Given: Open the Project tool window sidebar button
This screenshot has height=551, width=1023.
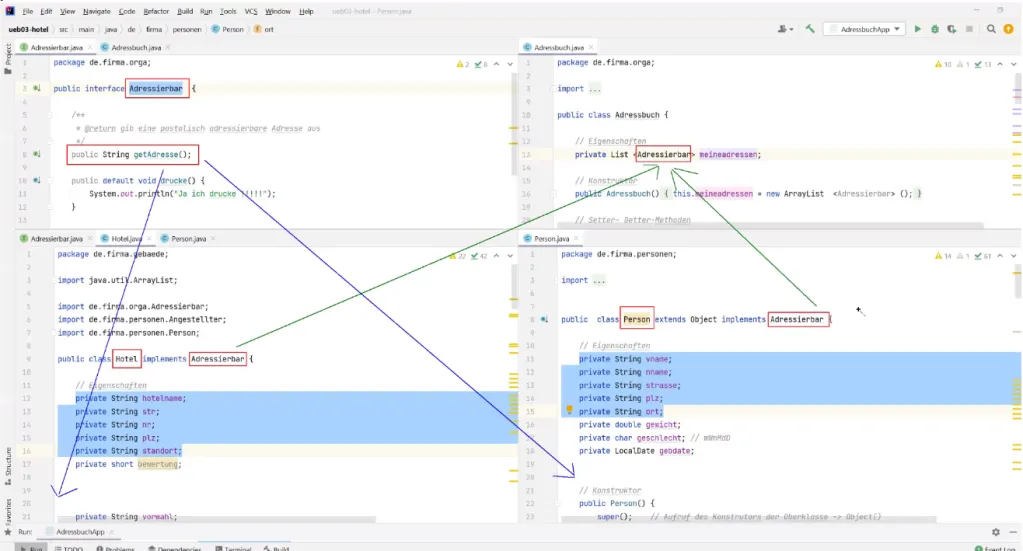Looking at the screenshot, I should pos(8,59).
